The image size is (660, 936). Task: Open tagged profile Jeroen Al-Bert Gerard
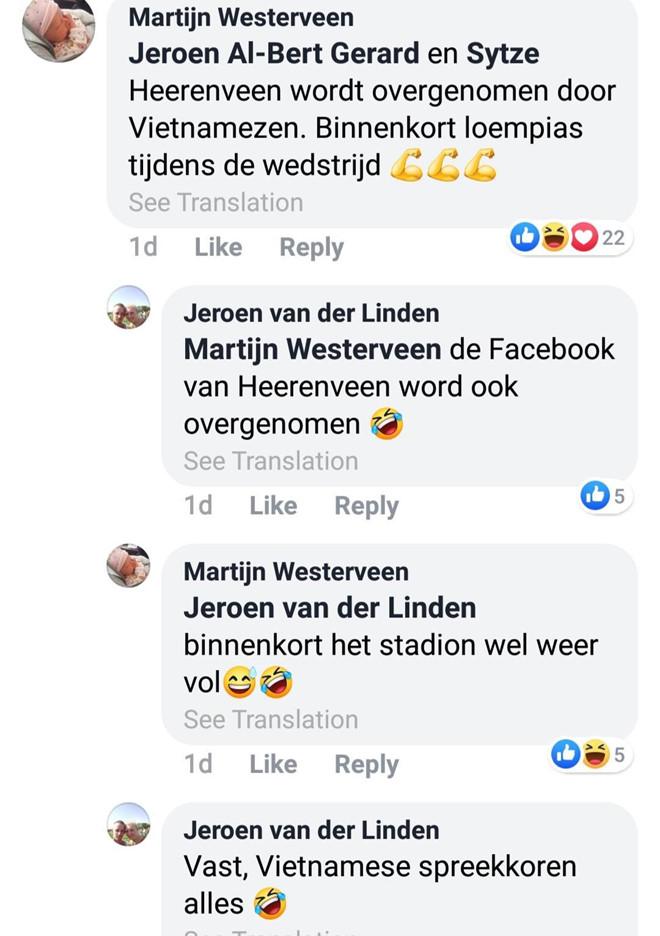click(x=274, y=54)
